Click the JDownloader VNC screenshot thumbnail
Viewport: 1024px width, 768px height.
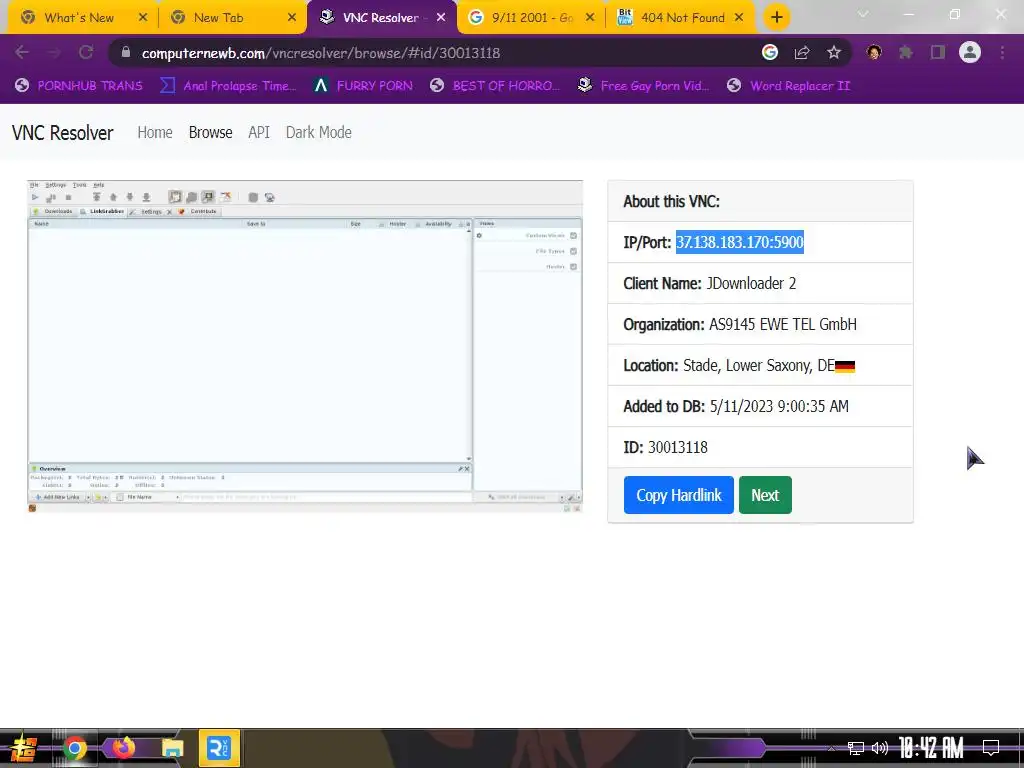tap(305, 346)
